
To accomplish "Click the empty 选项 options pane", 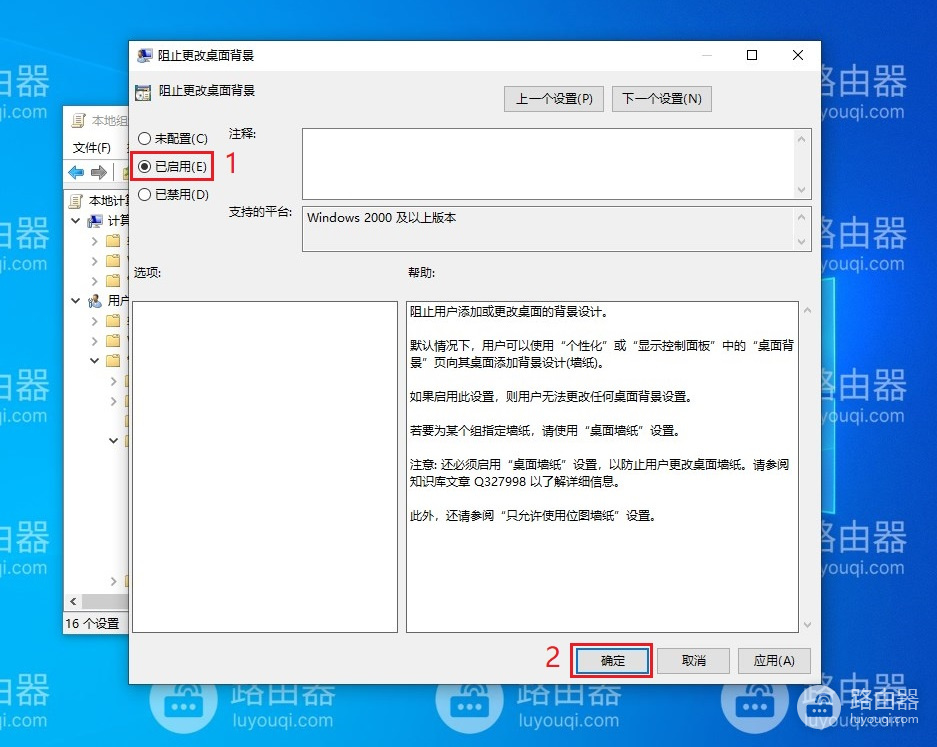I will tap(265, 467).
